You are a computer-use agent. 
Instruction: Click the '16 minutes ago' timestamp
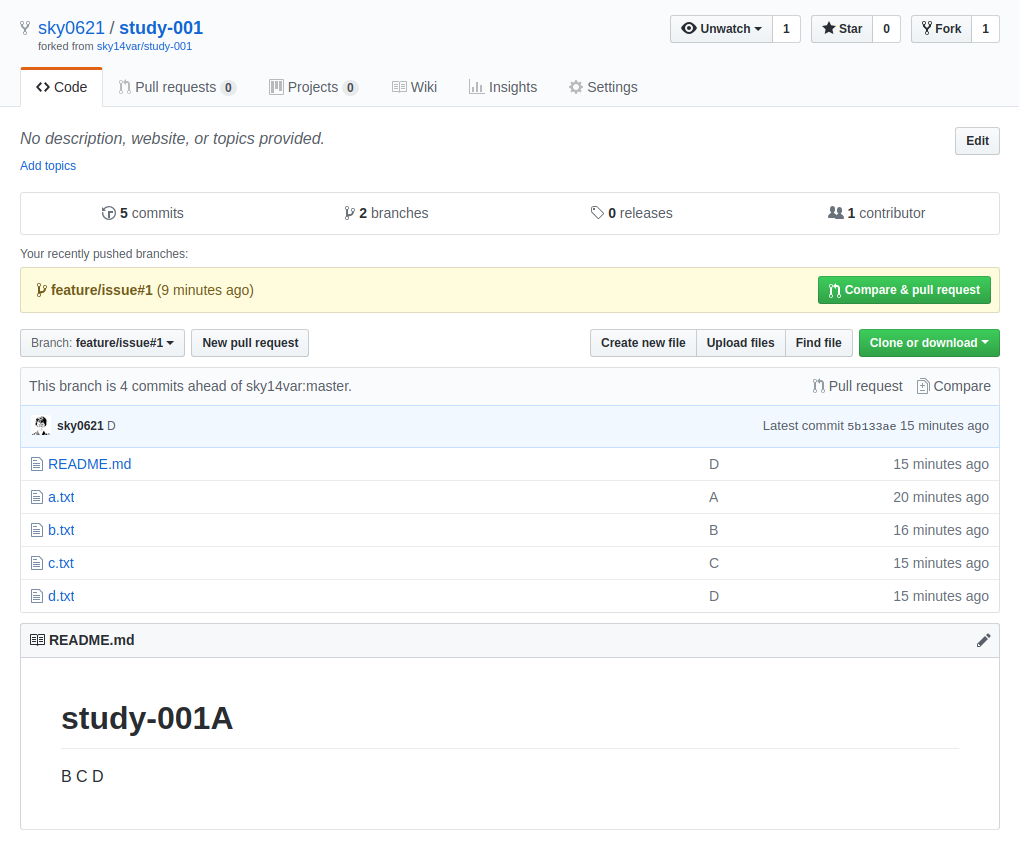pyautogui.click(x=941, y=530)
